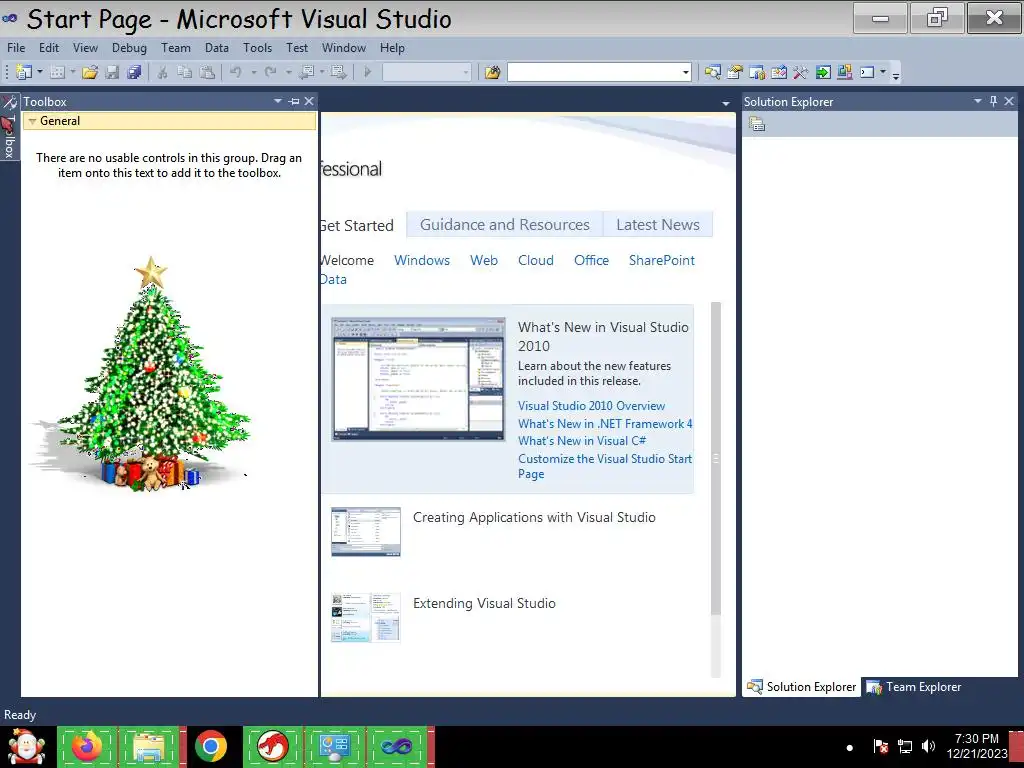Toggle the Solution Explorer auto-hide pin
This screenshot has width=1024, height=768.
[993, 101]
